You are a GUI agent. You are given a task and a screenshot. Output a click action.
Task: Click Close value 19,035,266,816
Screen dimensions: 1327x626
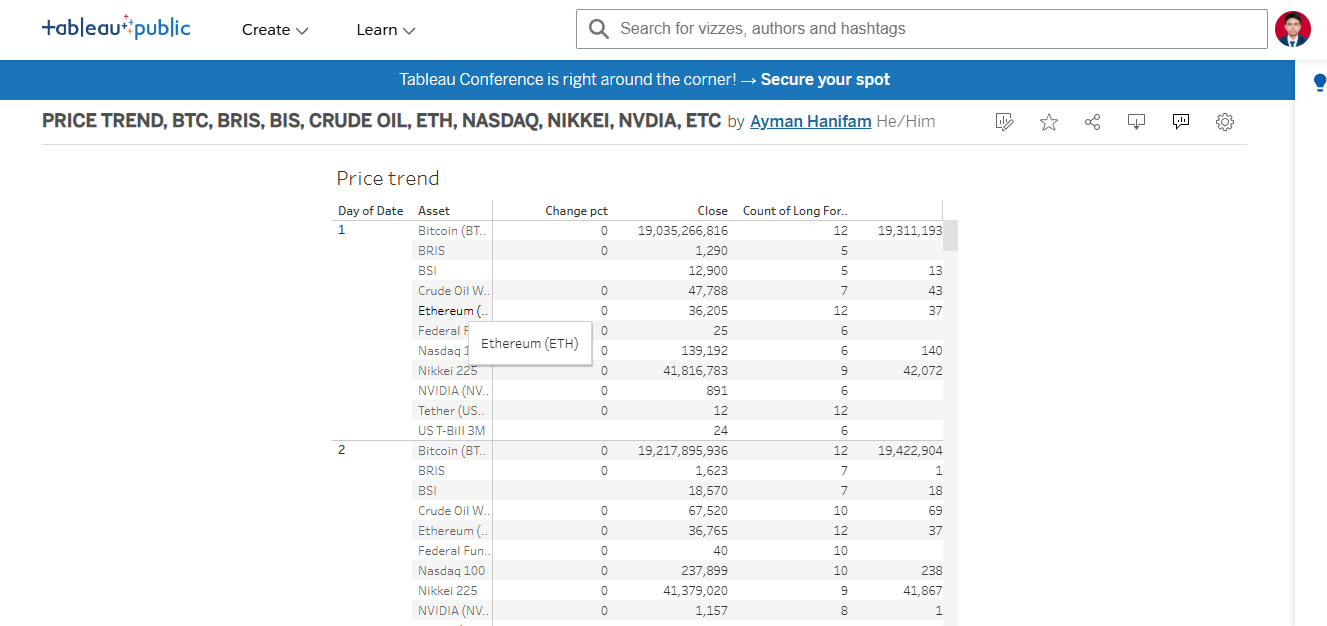[683, 231]
